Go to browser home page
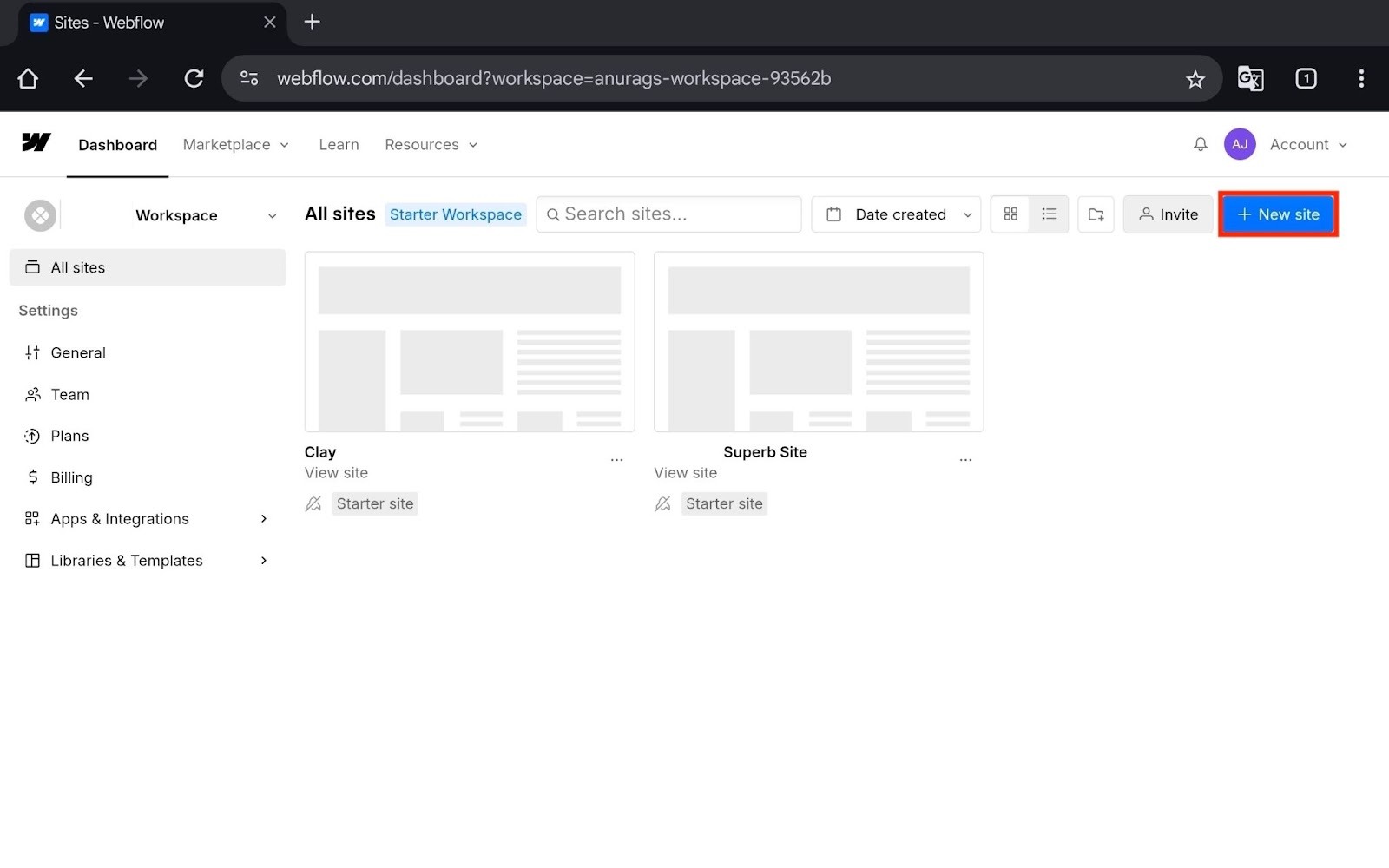The height and width of the screenshot is (868, 1389). [x=28, y=79]
